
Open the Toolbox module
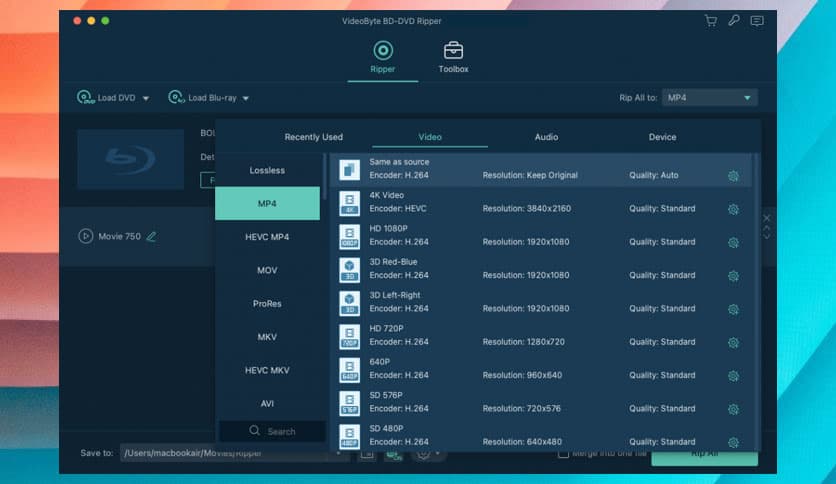tap(453, 58)
